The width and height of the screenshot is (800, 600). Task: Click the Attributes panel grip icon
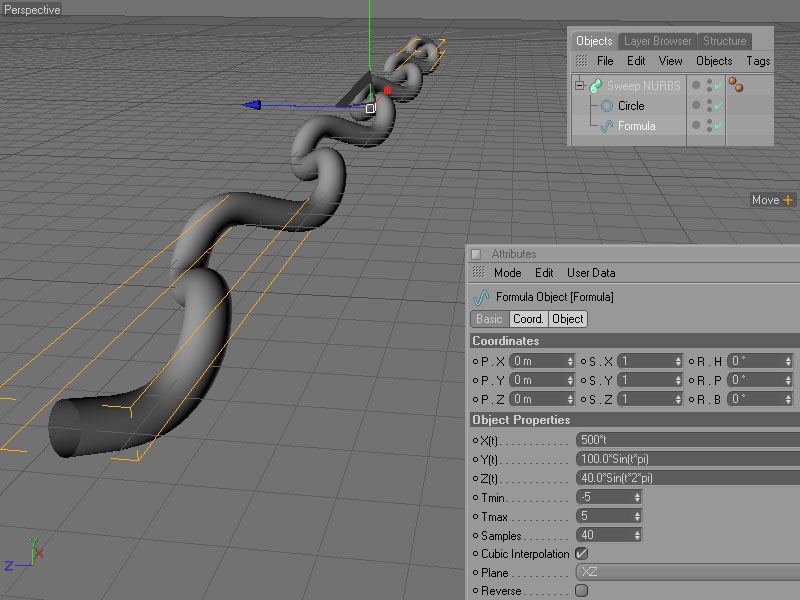[x=478, y=273]
